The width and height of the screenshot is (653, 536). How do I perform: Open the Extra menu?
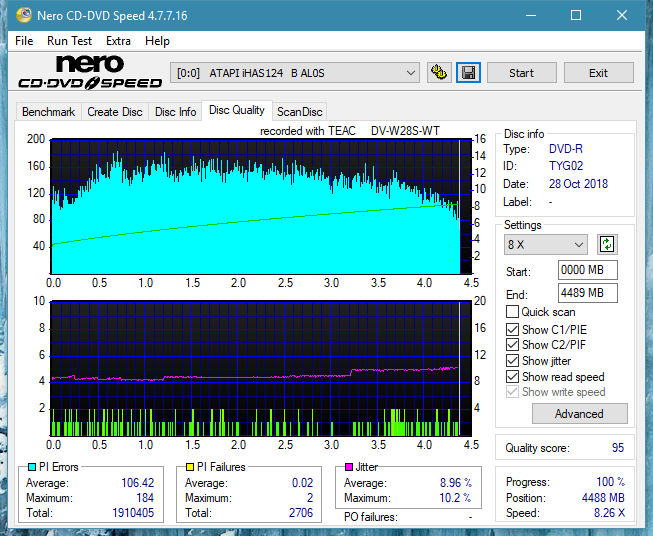pos(118,41)
